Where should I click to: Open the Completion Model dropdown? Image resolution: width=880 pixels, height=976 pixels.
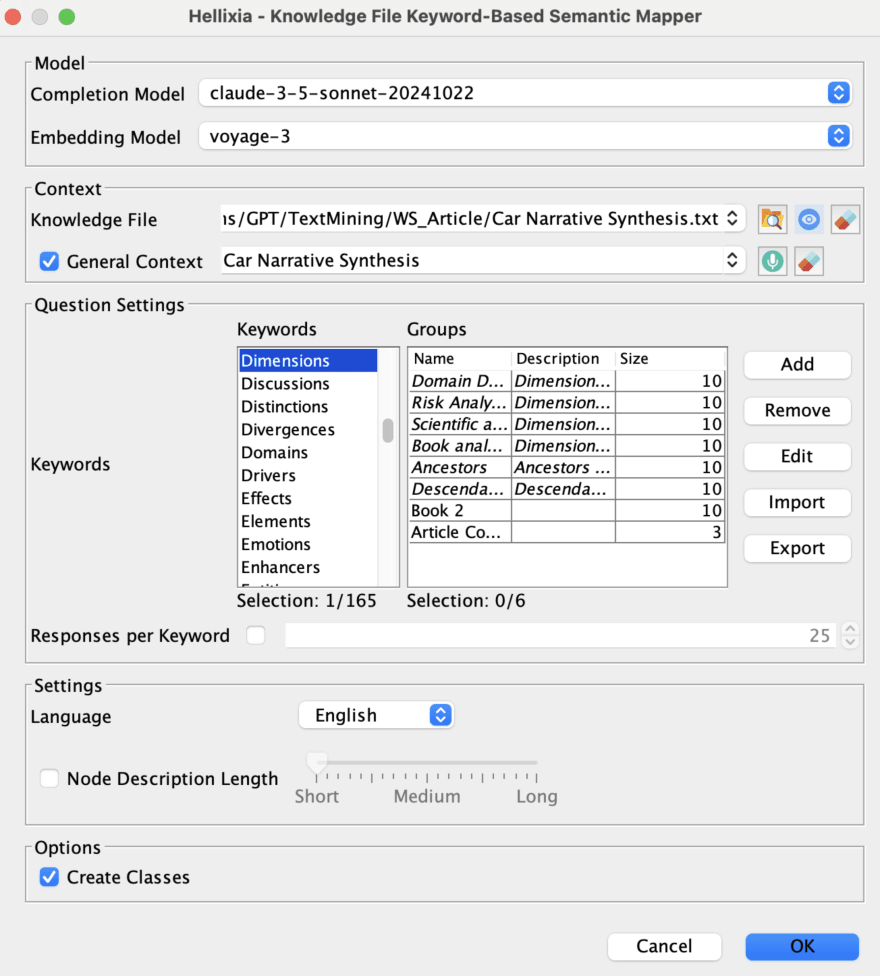pyautogui.click(x=839, y=92)
